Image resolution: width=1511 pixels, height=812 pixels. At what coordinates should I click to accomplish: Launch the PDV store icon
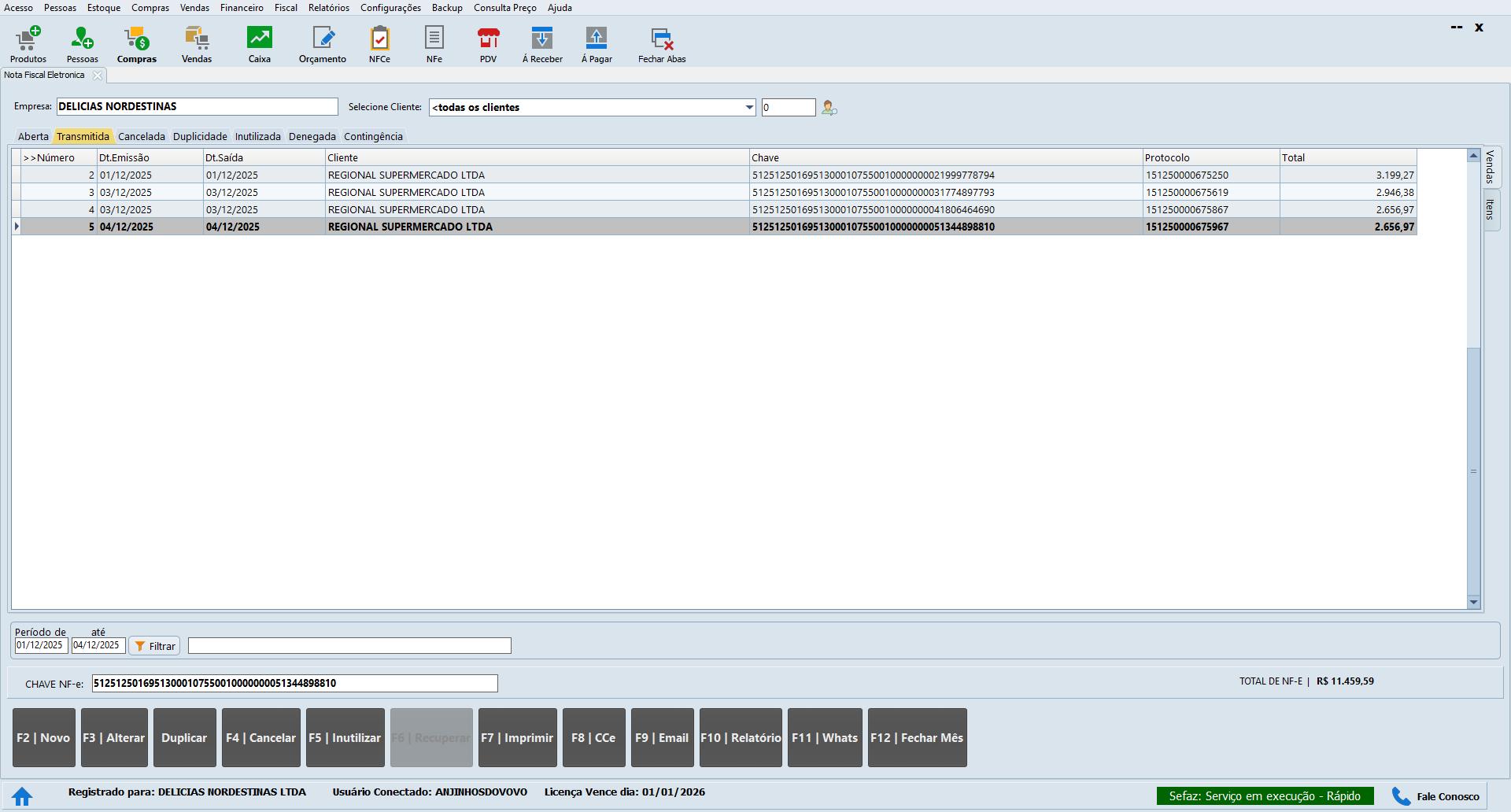pyautogui.click(x=488, y=44)
